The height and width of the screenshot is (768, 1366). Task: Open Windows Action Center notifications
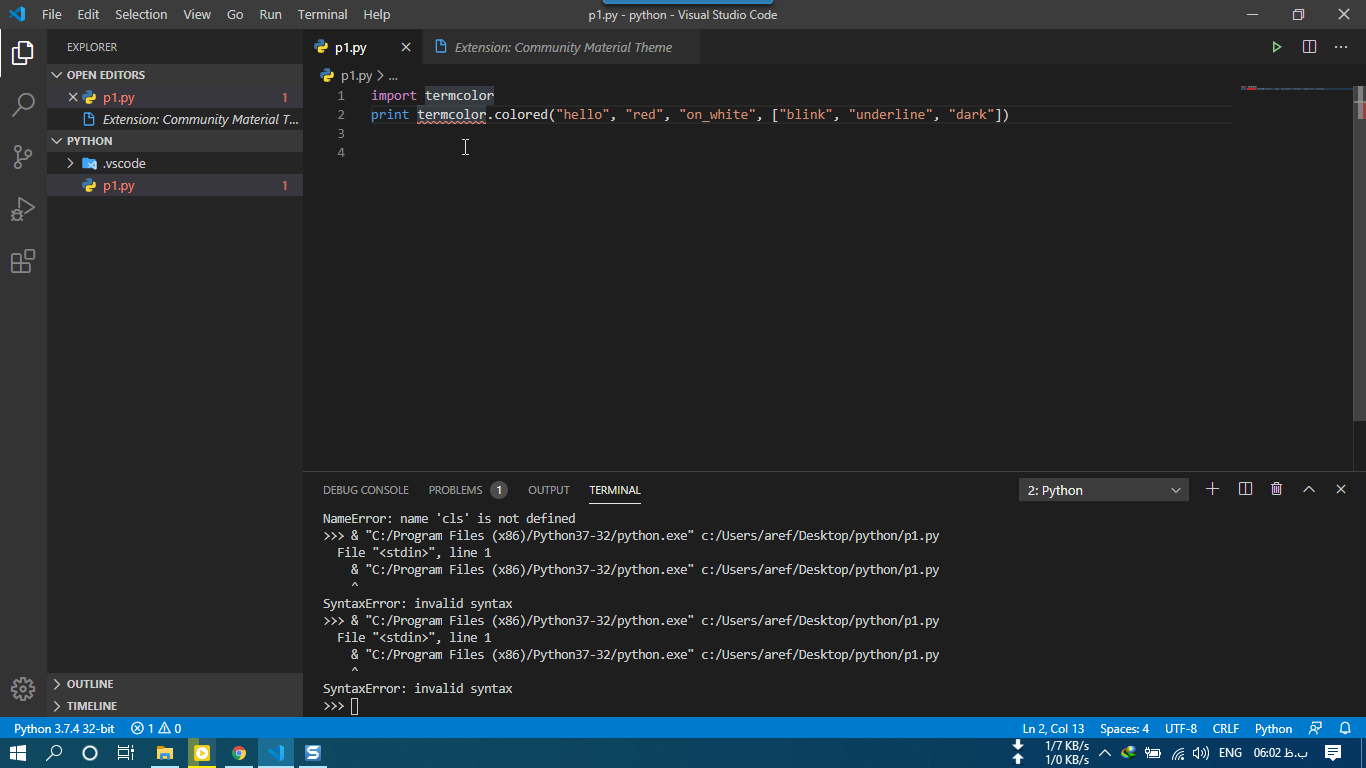tap(1333, 753)
